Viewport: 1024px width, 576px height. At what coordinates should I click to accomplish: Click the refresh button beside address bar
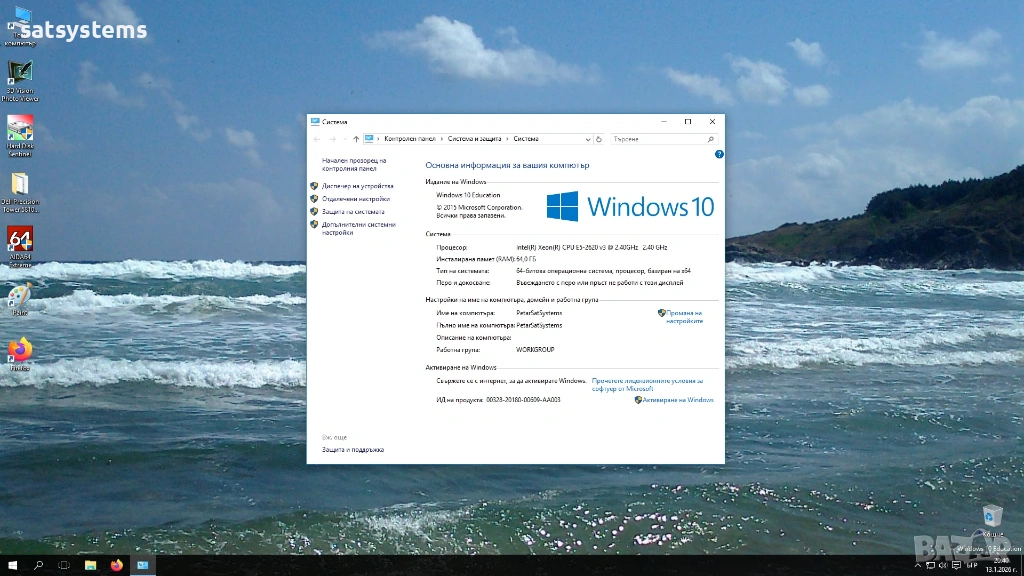pyautogui.click(x=599, y=139)
